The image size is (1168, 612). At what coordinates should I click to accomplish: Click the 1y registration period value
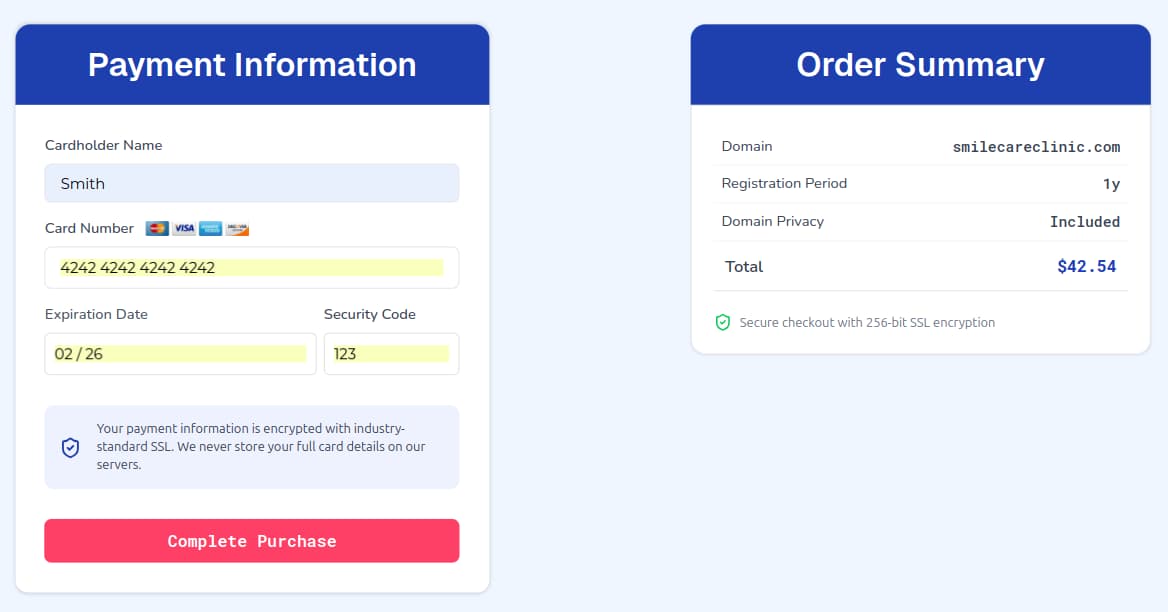[1112, 184]
